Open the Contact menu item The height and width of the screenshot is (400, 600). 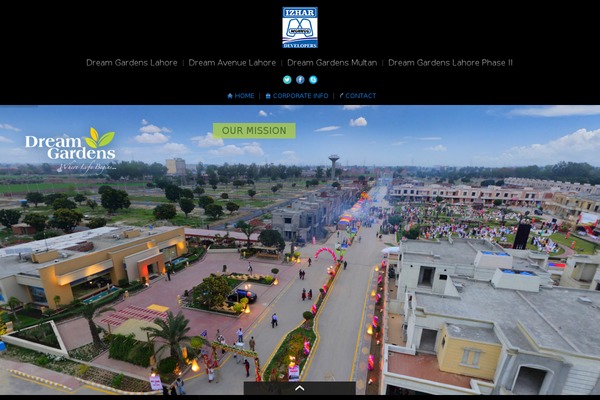pos(358,96)
